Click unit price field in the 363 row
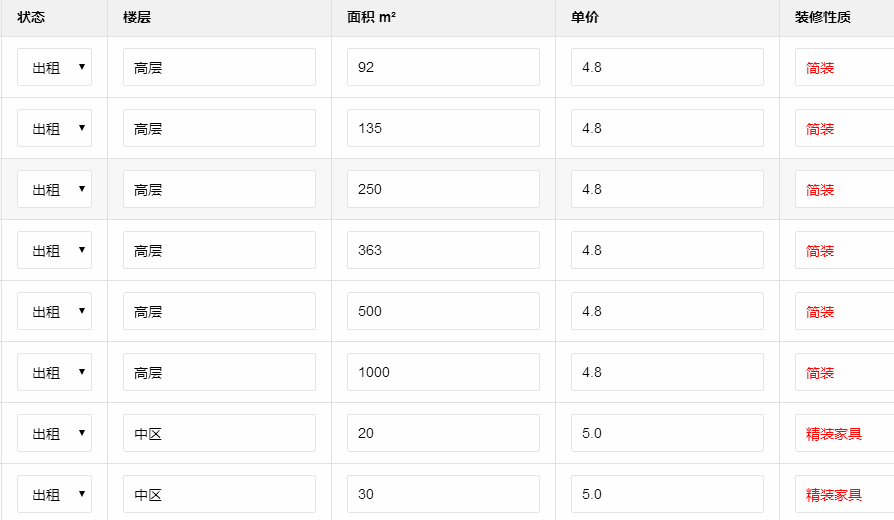The width and height of the screenshot is (894, 520). (667, 251)
